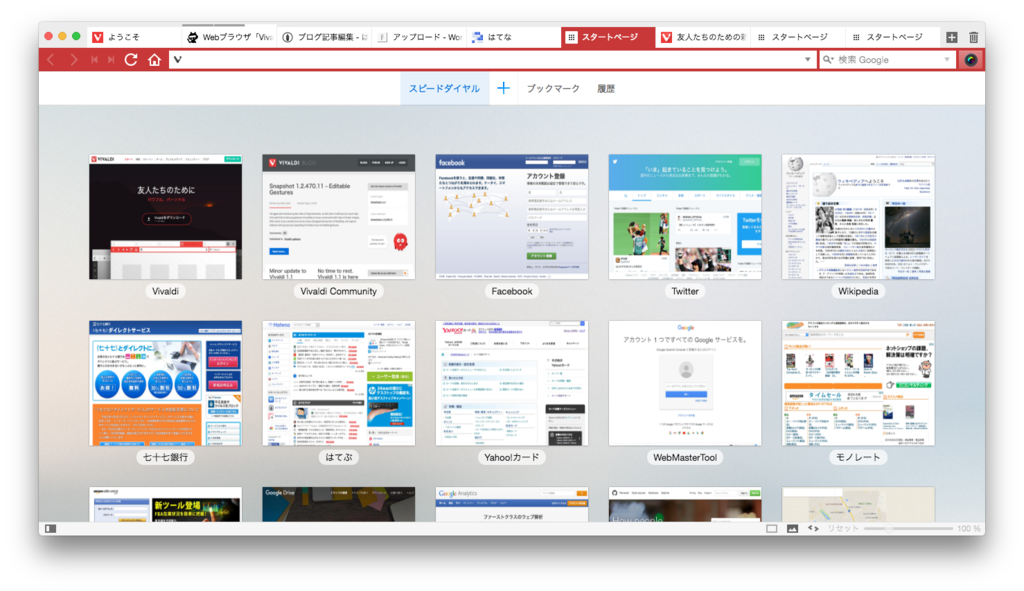Click the fast forward button
Screen dimensions: 1024x591
111,60
